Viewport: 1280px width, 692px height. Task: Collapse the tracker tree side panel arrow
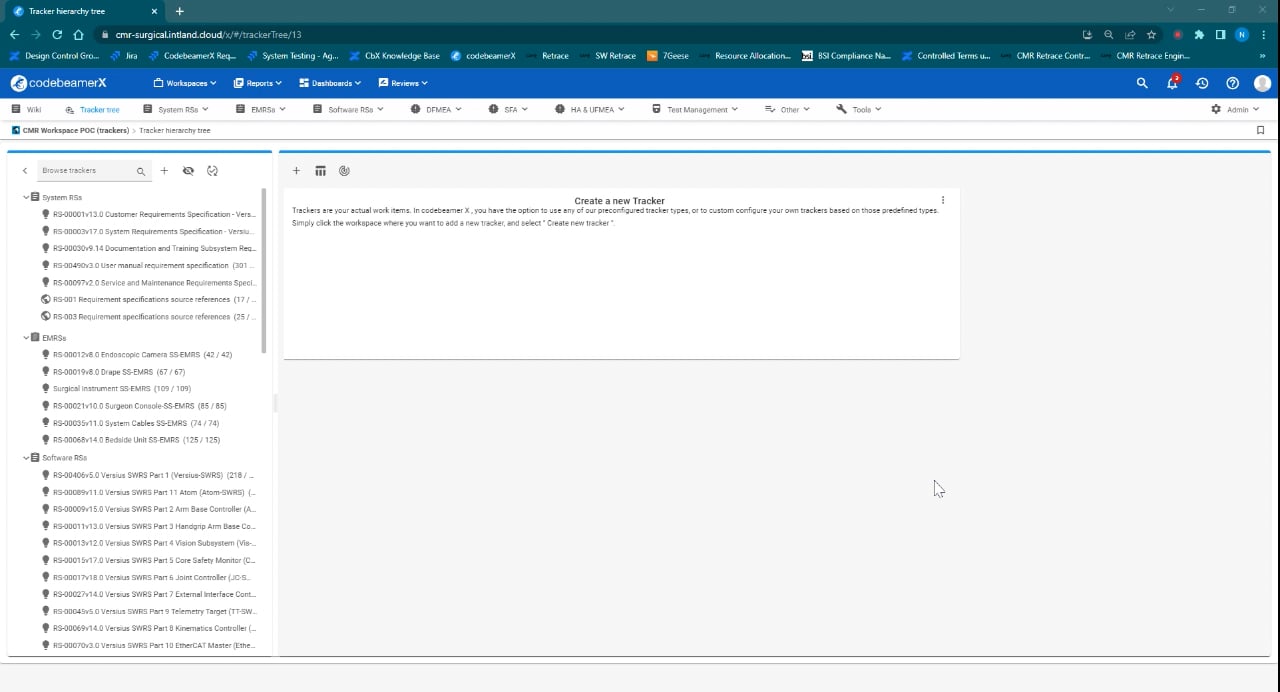click(25, 171)
